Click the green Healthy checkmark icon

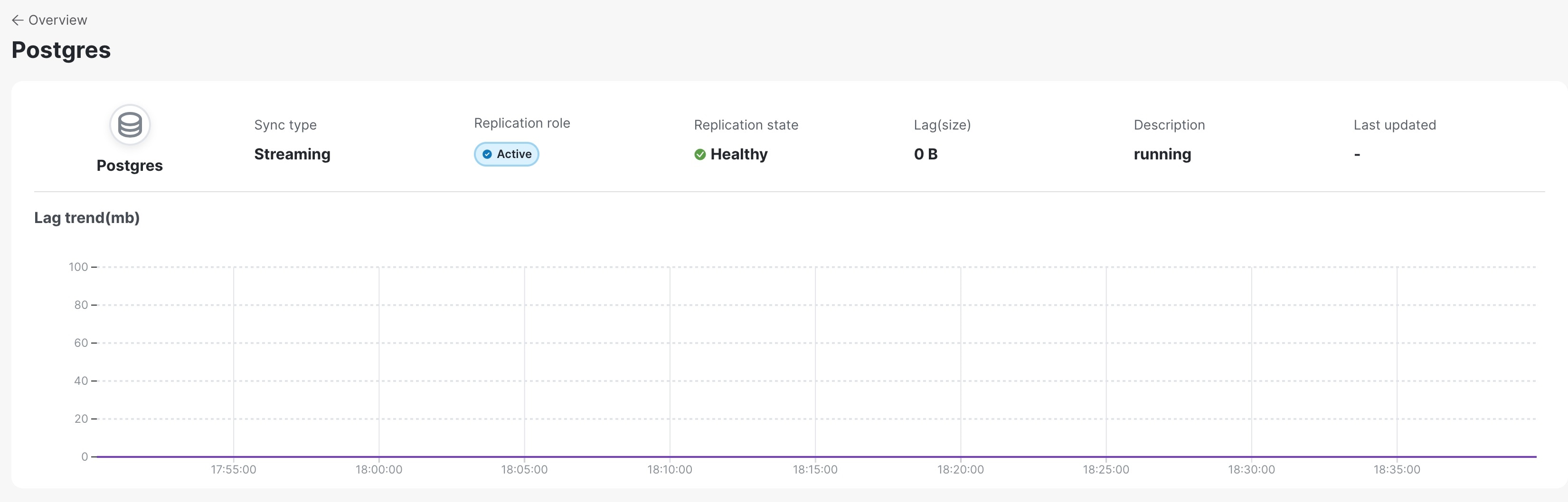tap(700, 155)
